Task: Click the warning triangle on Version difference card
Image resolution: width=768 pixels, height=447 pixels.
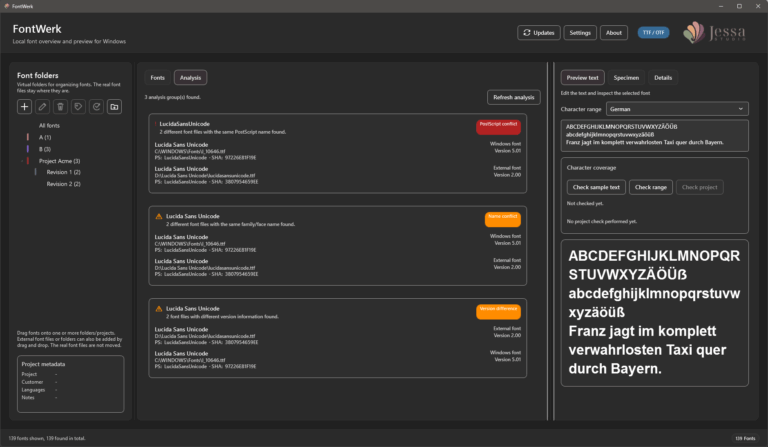Action: point(159,308)
